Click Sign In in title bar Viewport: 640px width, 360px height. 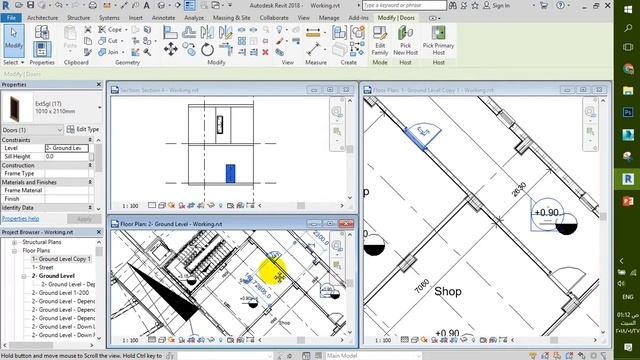tap(497, 5)
